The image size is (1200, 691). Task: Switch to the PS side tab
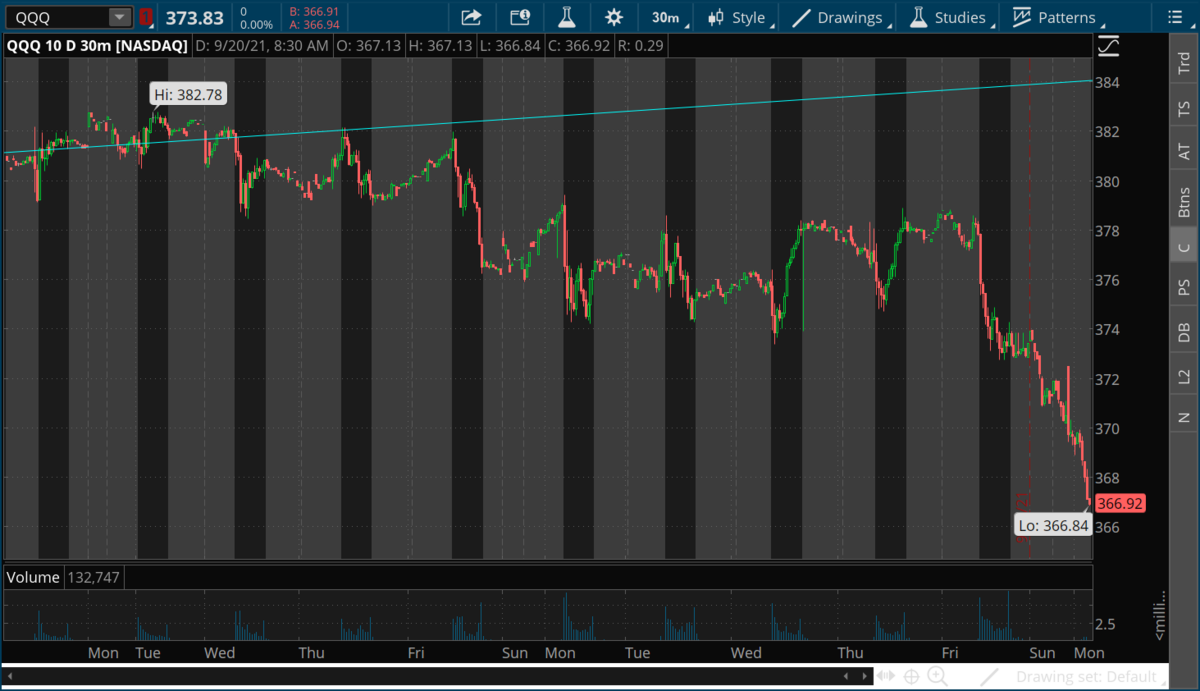tap(1184, 287)
